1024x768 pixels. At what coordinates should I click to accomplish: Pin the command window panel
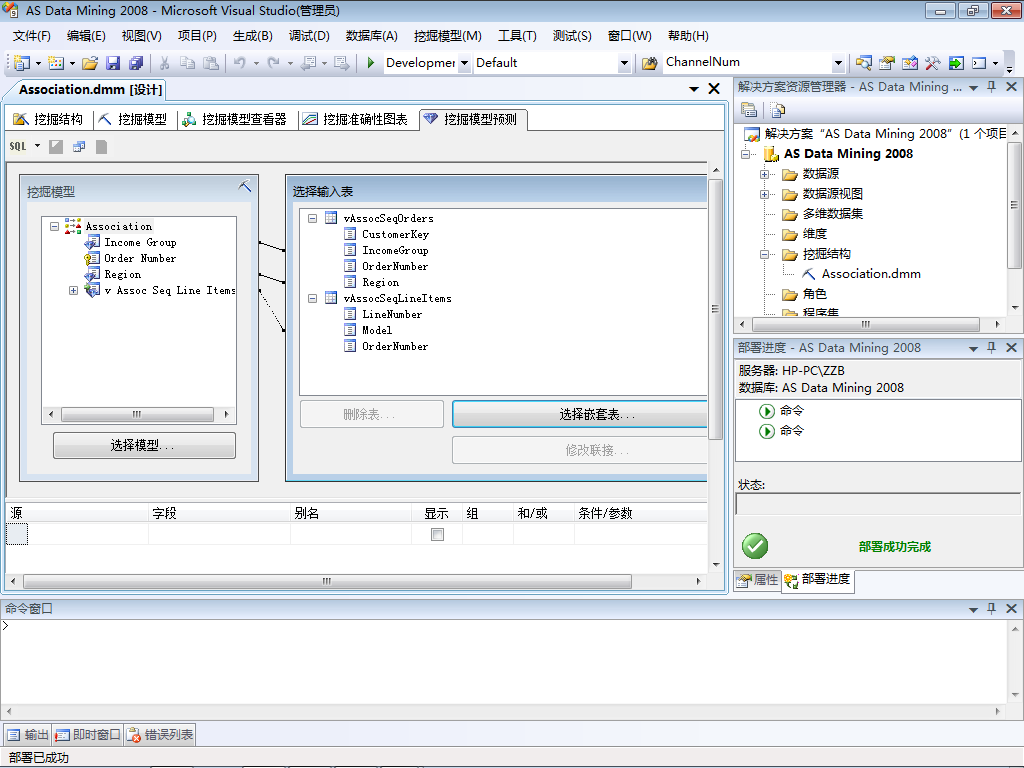pyautogui.click(x=991, y=608)
